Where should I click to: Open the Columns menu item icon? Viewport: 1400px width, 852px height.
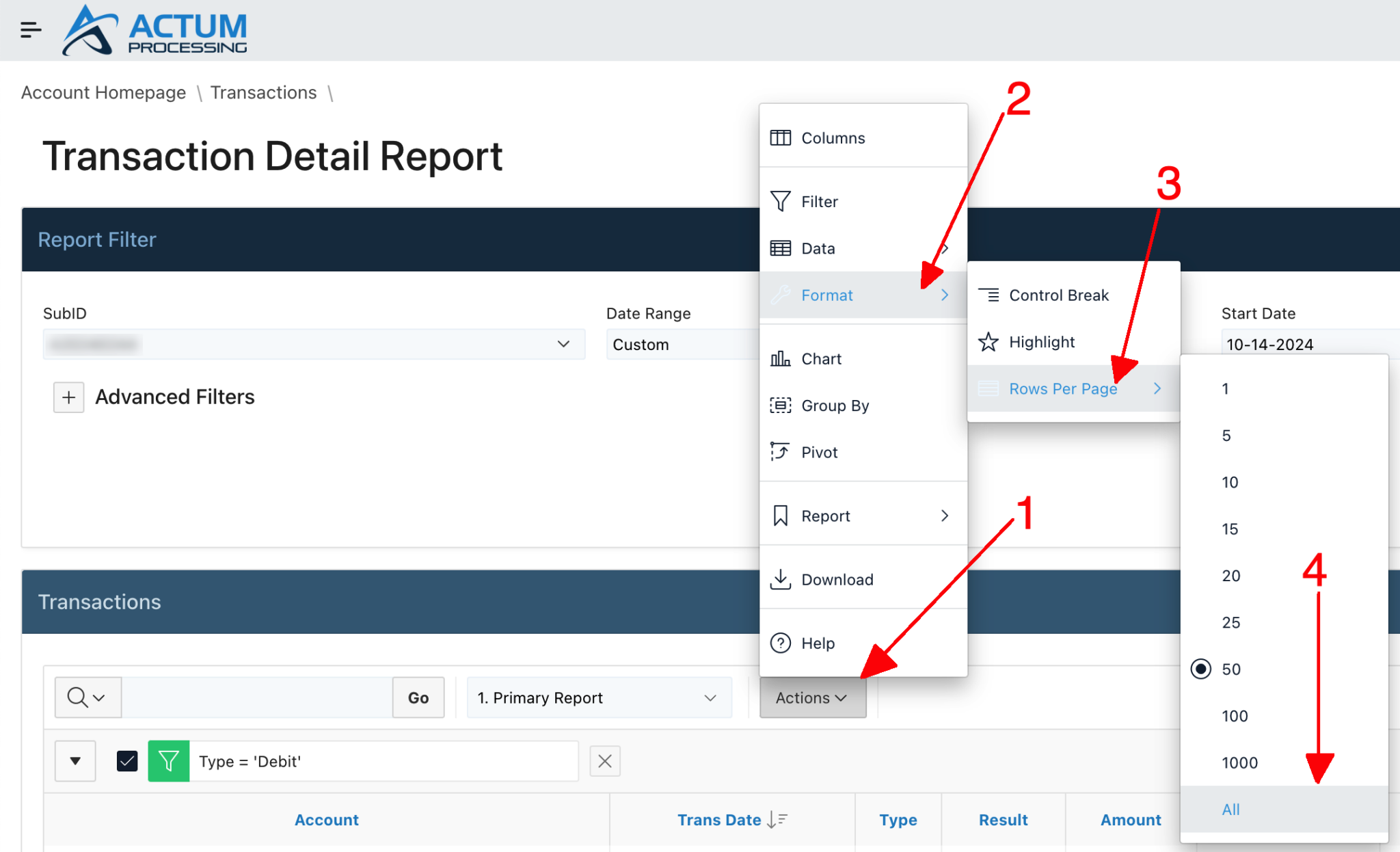[781, 137]
